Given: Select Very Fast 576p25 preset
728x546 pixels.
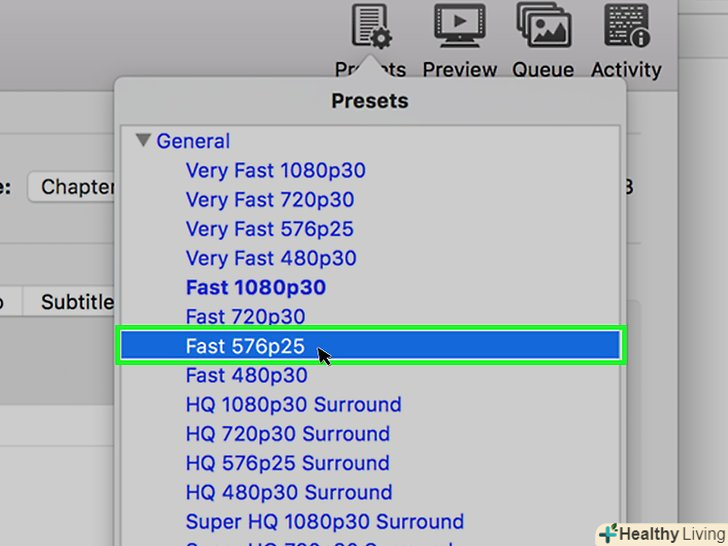Looking at the screenshot, I should [270, 229].
